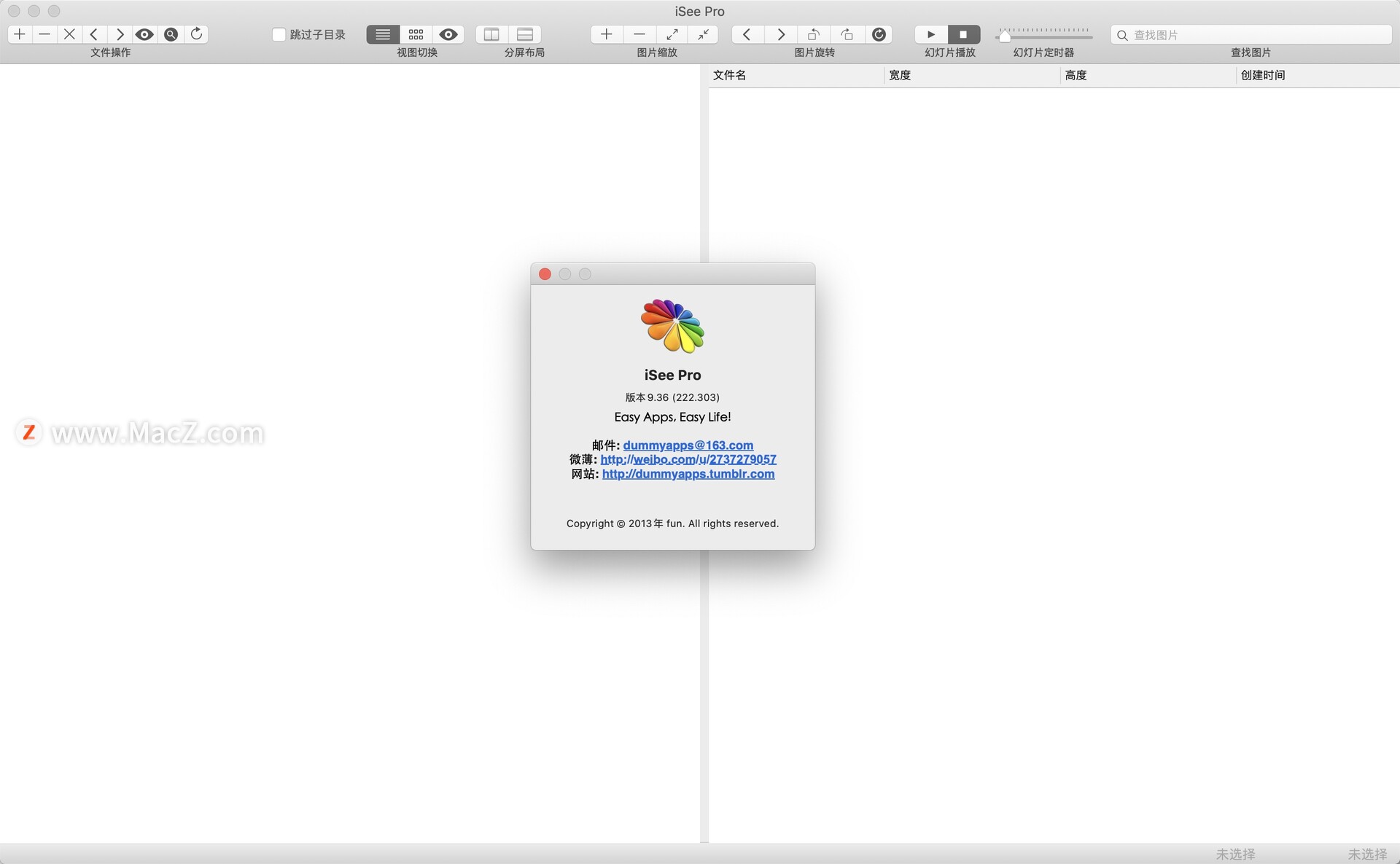
Task: Switch to grid thumbnail view in 视图切换
Action: [416, 34]
